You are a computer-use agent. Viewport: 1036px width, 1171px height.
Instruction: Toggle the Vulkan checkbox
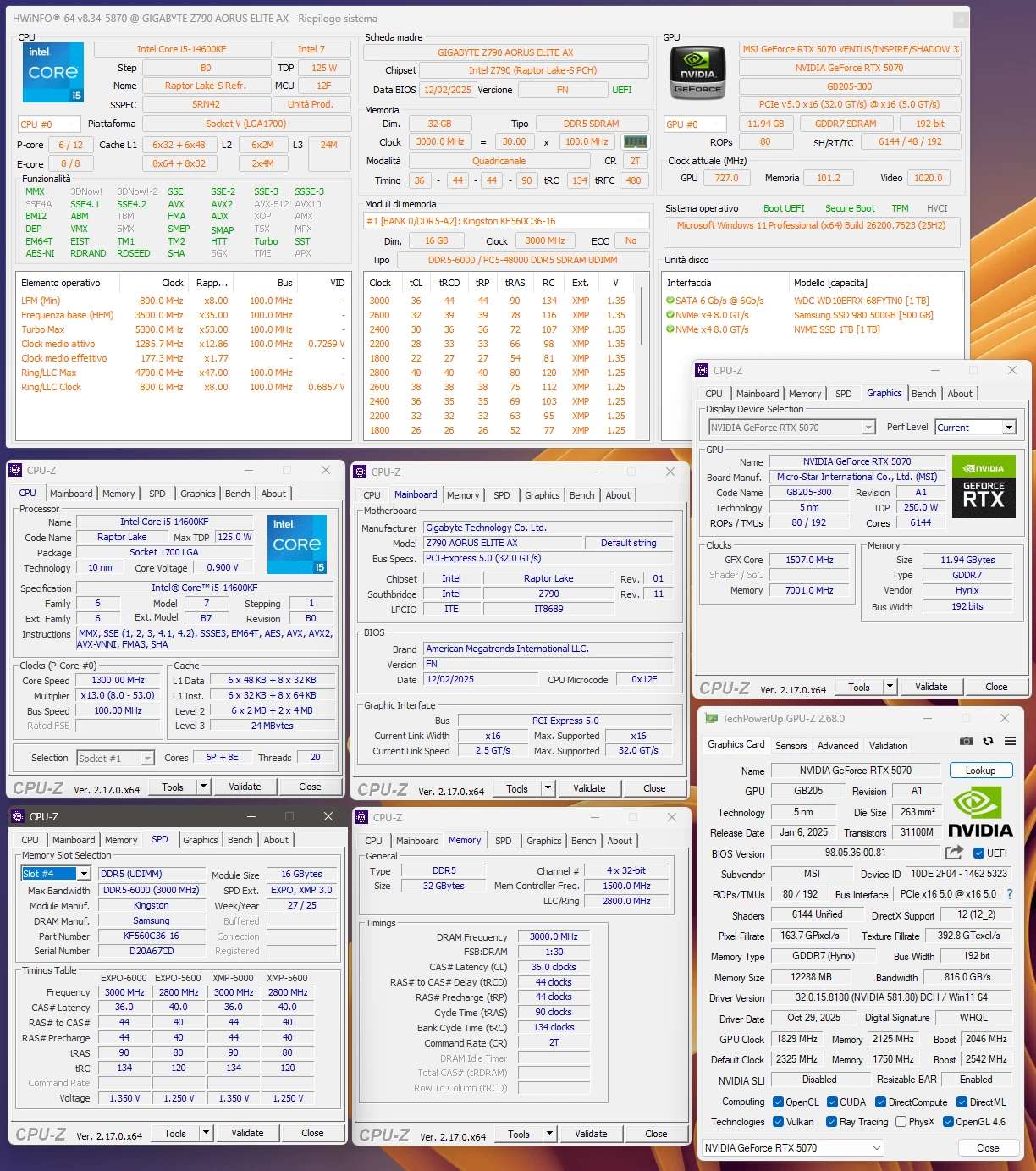778,1121
